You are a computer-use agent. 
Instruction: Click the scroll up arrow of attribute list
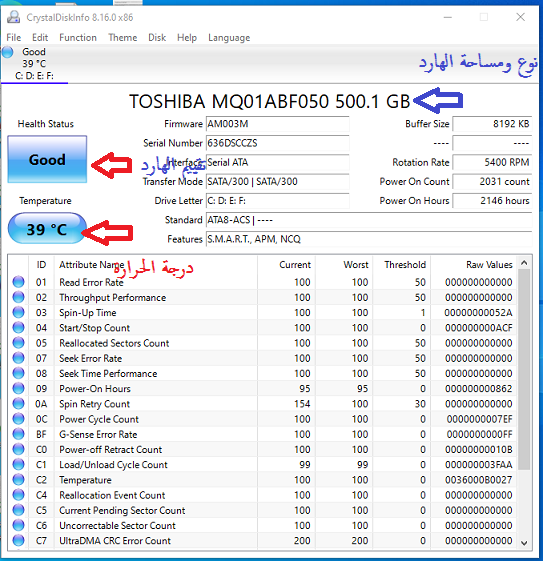point(524,263)
